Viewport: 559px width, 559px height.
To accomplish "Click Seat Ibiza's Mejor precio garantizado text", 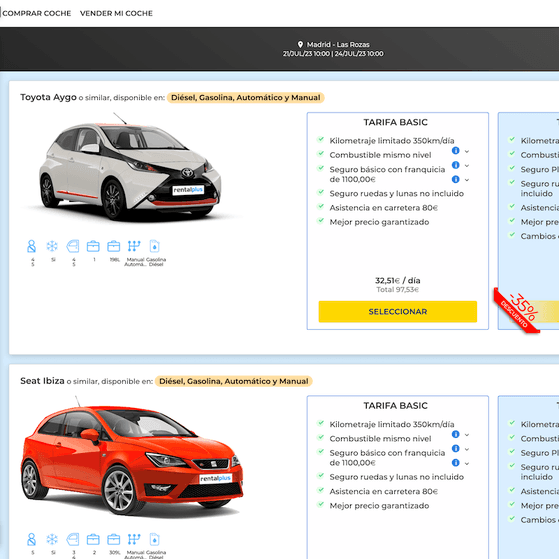I will [x=379, y=506].
